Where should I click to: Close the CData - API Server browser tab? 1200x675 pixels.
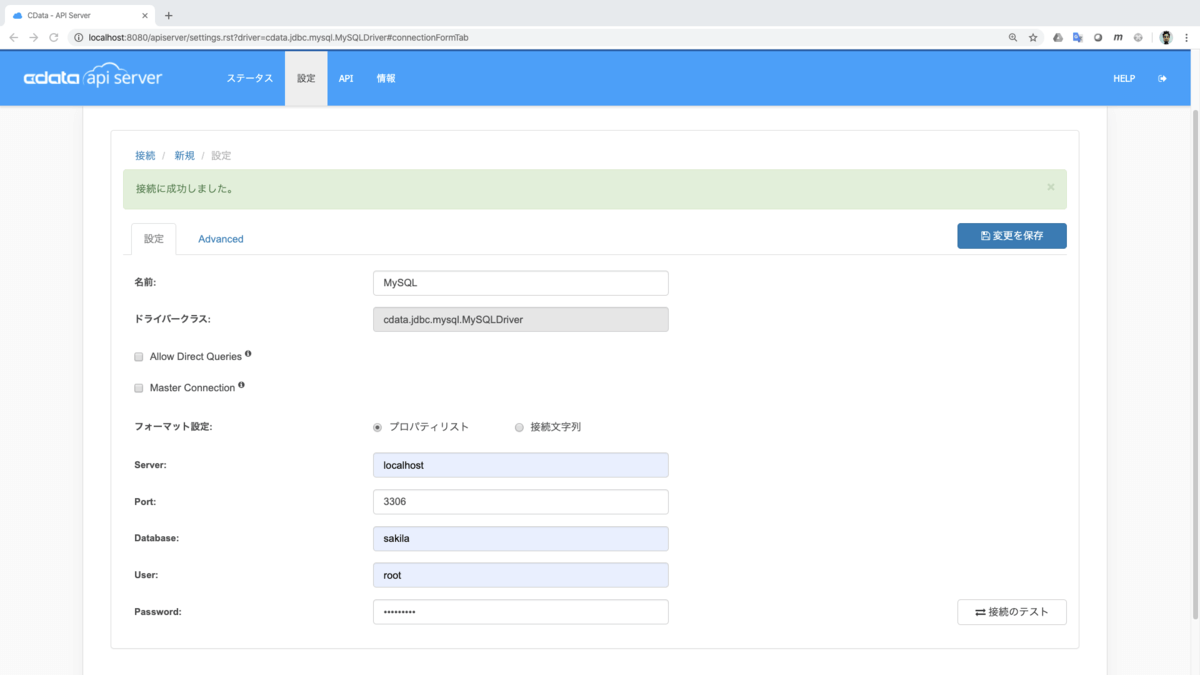point(145,15)
